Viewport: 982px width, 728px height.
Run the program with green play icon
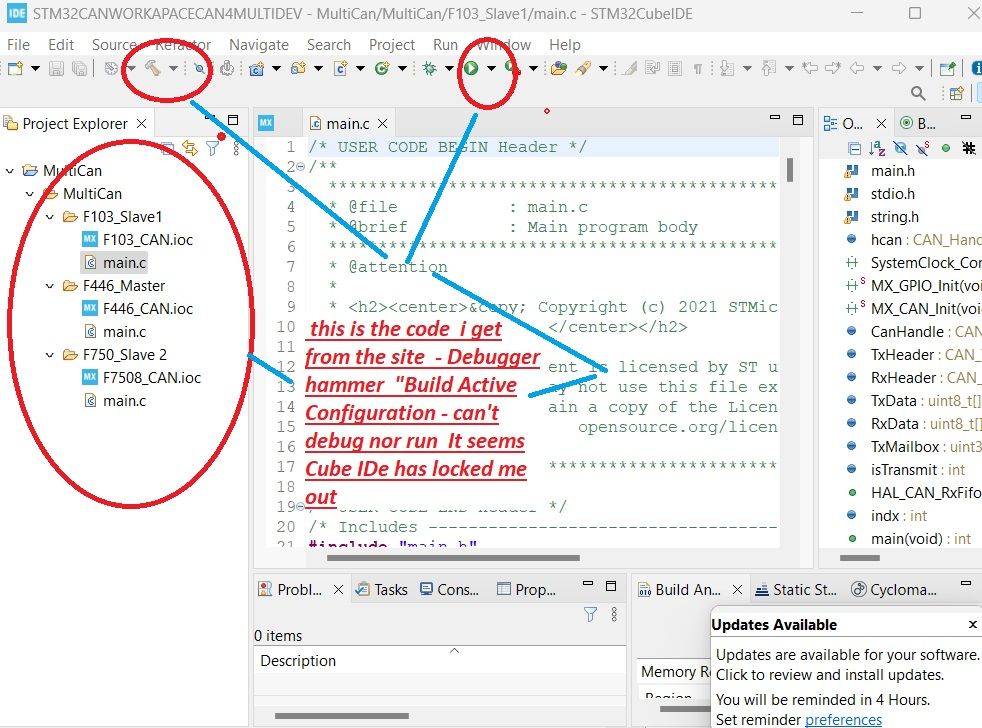[x=471, y=68]
